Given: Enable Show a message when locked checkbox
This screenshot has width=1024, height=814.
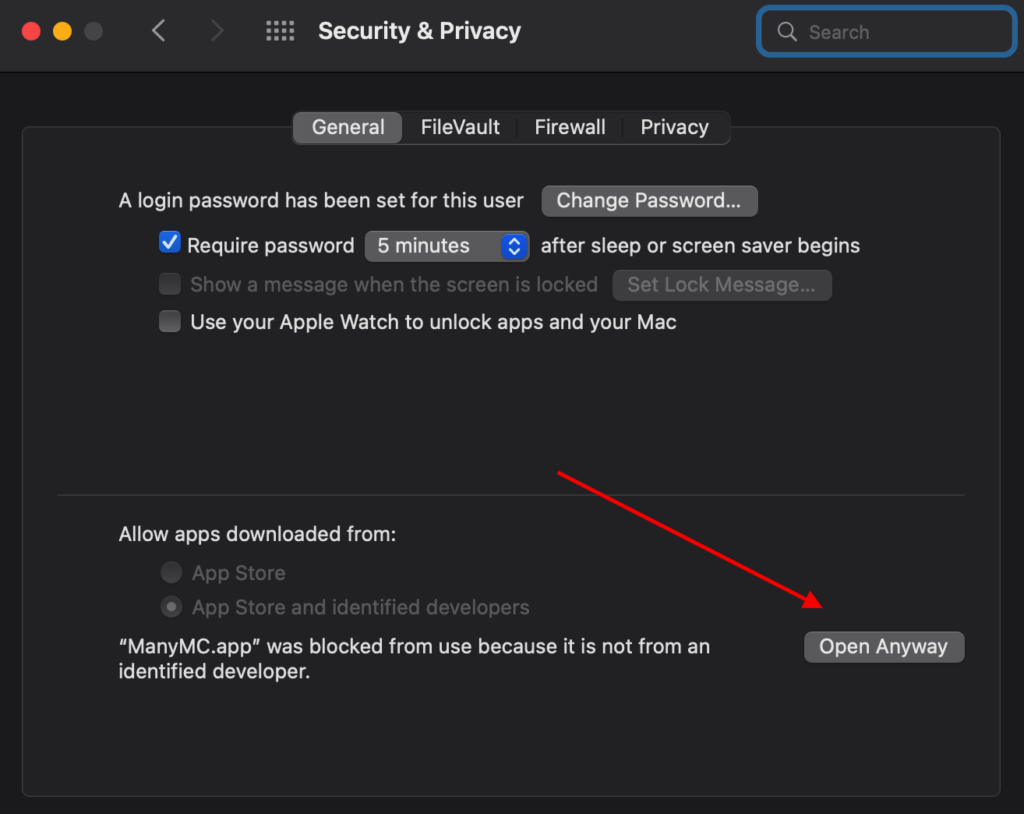Looking at the screenshot, I should point(170,284).
